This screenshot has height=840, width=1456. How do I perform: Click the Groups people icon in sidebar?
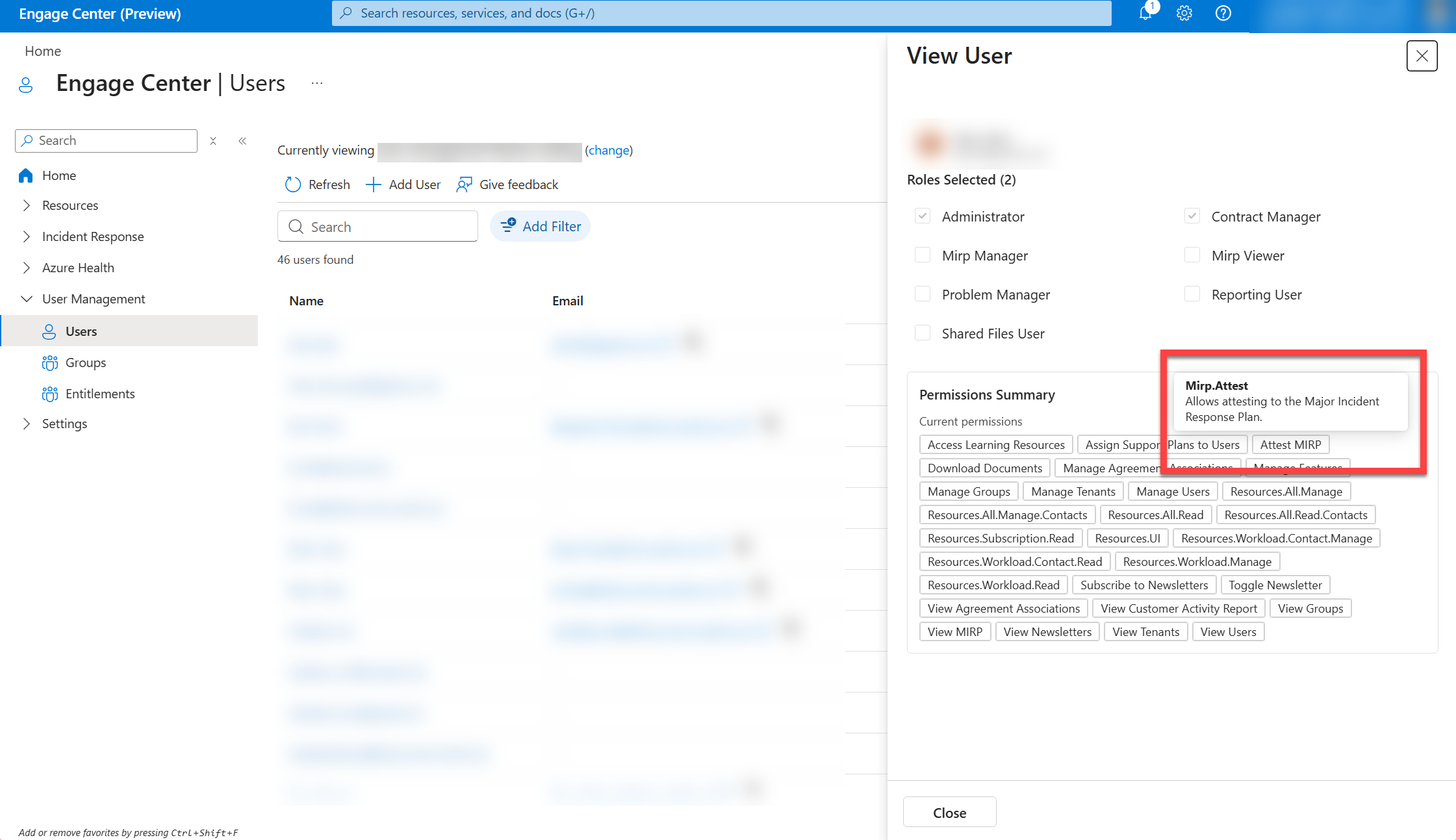pos(49,363)
